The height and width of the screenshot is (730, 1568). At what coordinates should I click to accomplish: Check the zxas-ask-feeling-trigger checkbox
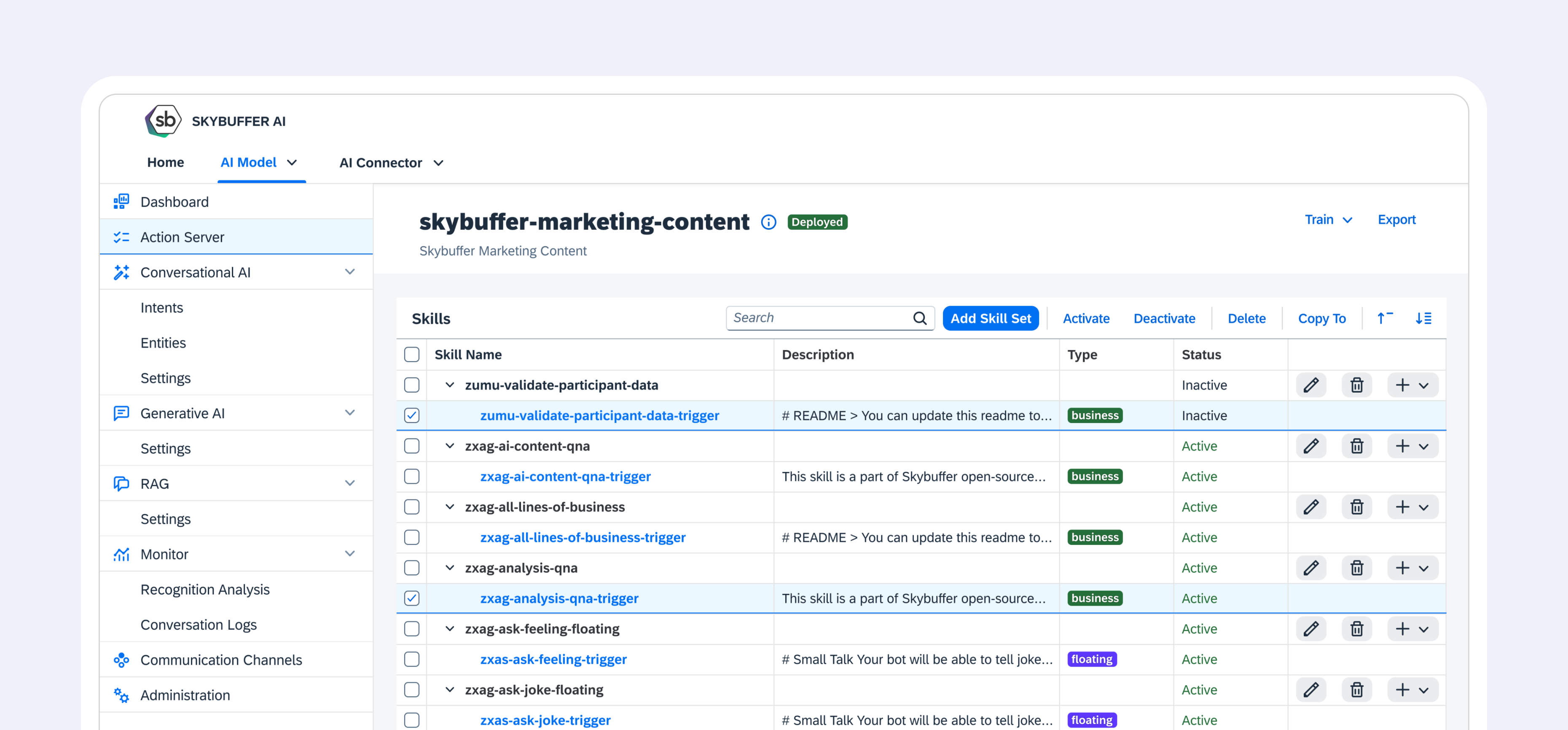[411, 659]
